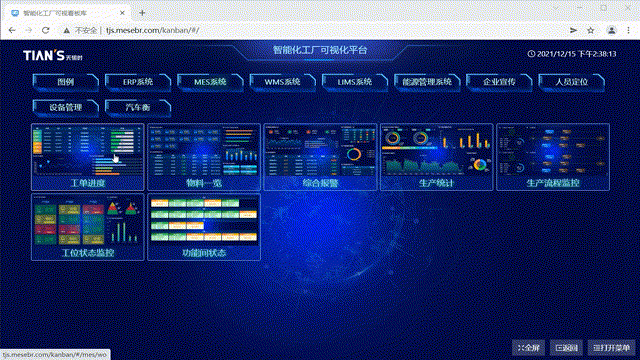Reload the page with the refresh icon
640x360 pixels.
point(46,30)
